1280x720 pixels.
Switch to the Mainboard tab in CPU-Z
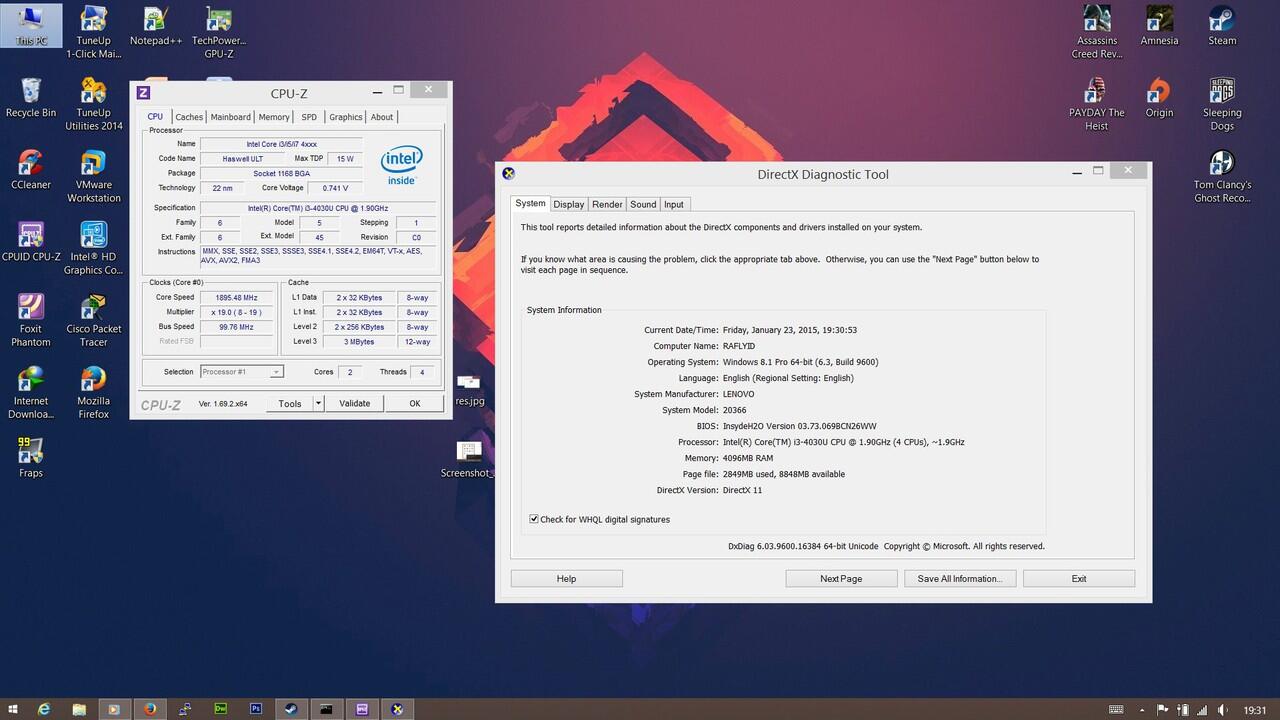pyautogui.click(x=231, y=117)
